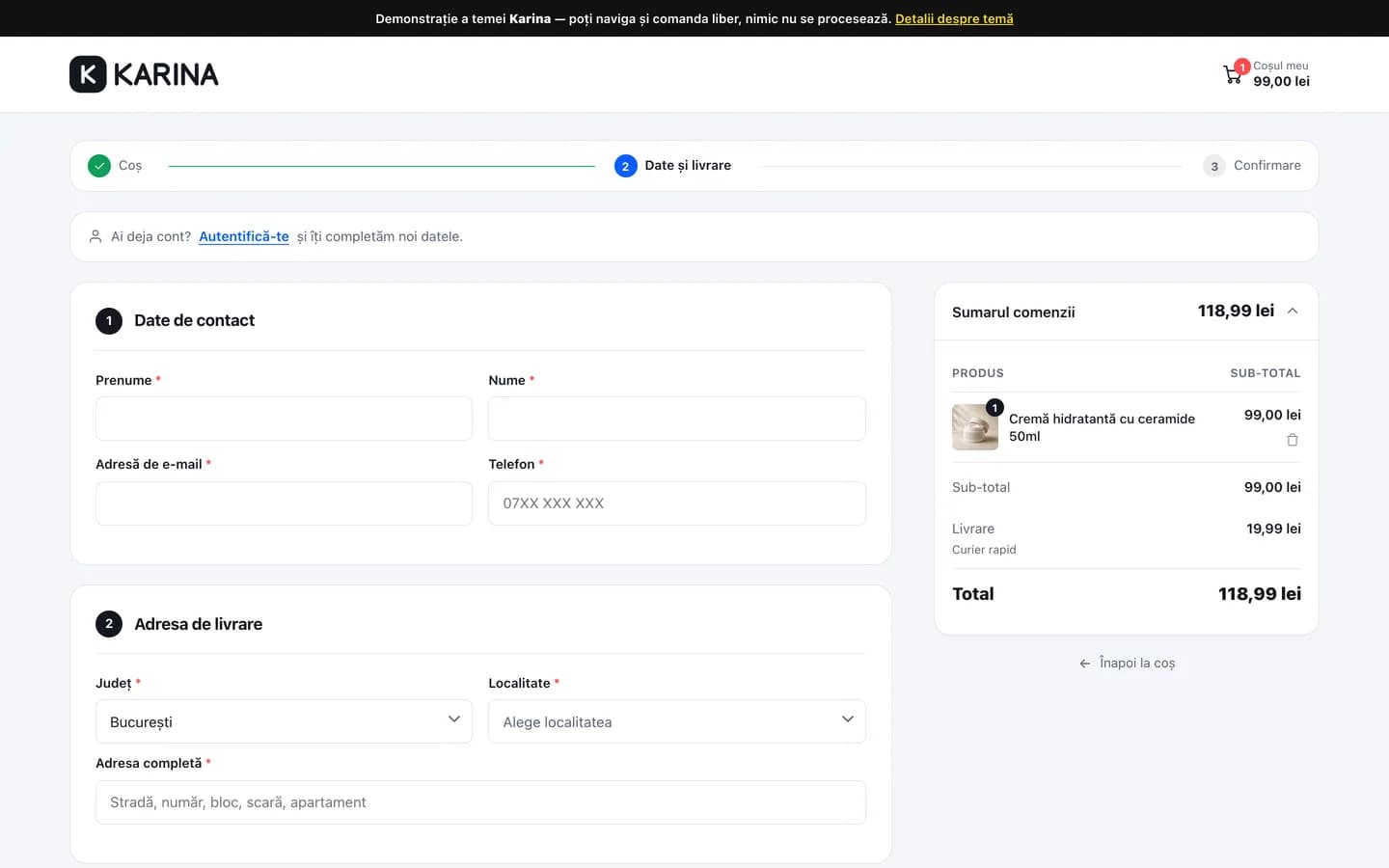Click the Karina logo icon

click(x=88, y=74)
